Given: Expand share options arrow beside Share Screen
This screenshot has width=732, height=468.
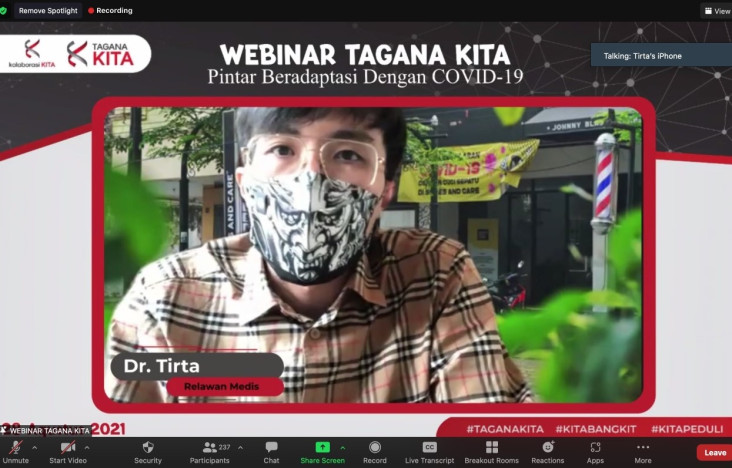Looking at the screenshot, I should tap(343, 447).
